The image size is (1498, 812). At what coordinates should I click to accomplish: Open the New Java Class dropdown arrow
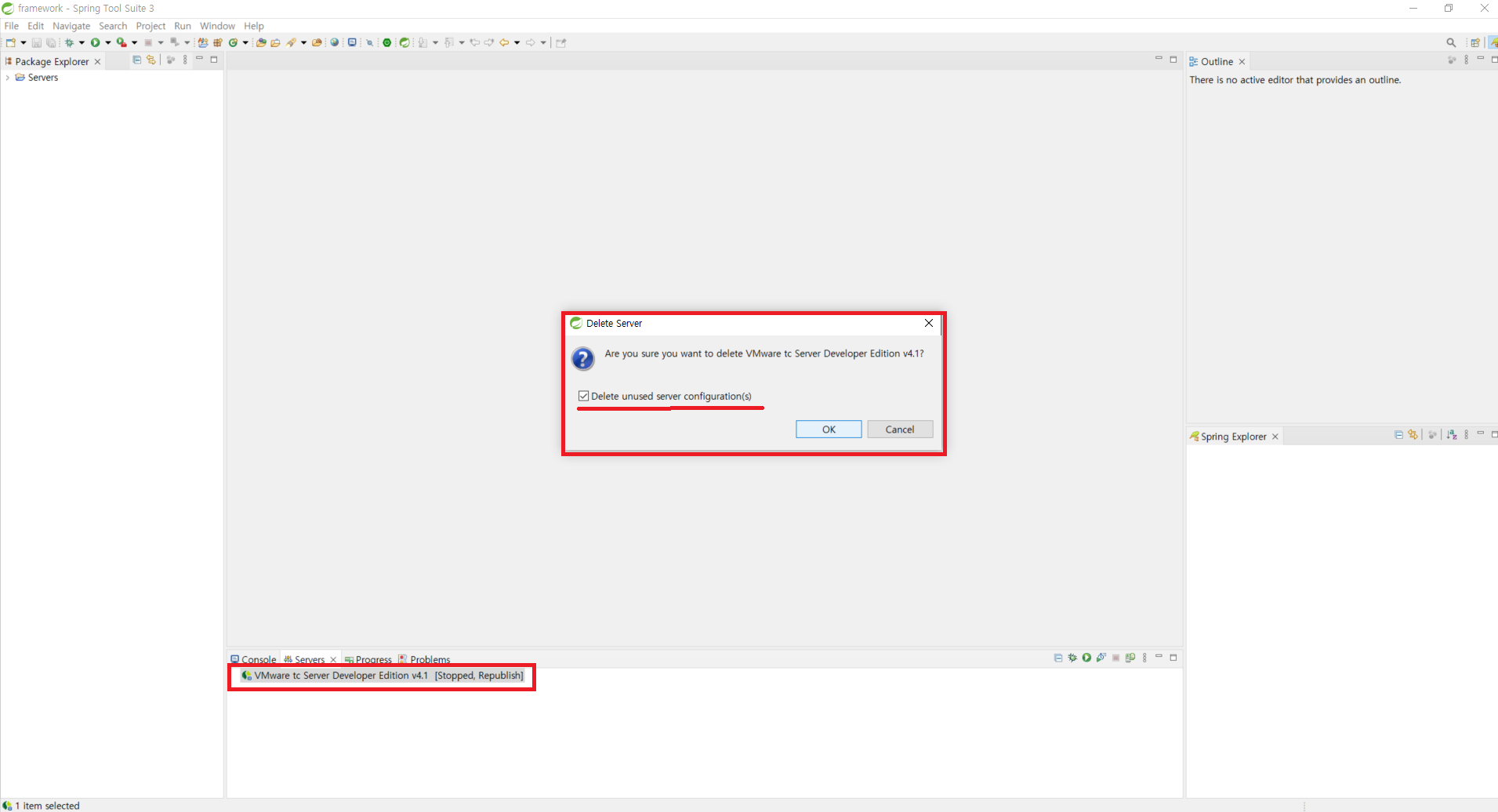(245, 42)
